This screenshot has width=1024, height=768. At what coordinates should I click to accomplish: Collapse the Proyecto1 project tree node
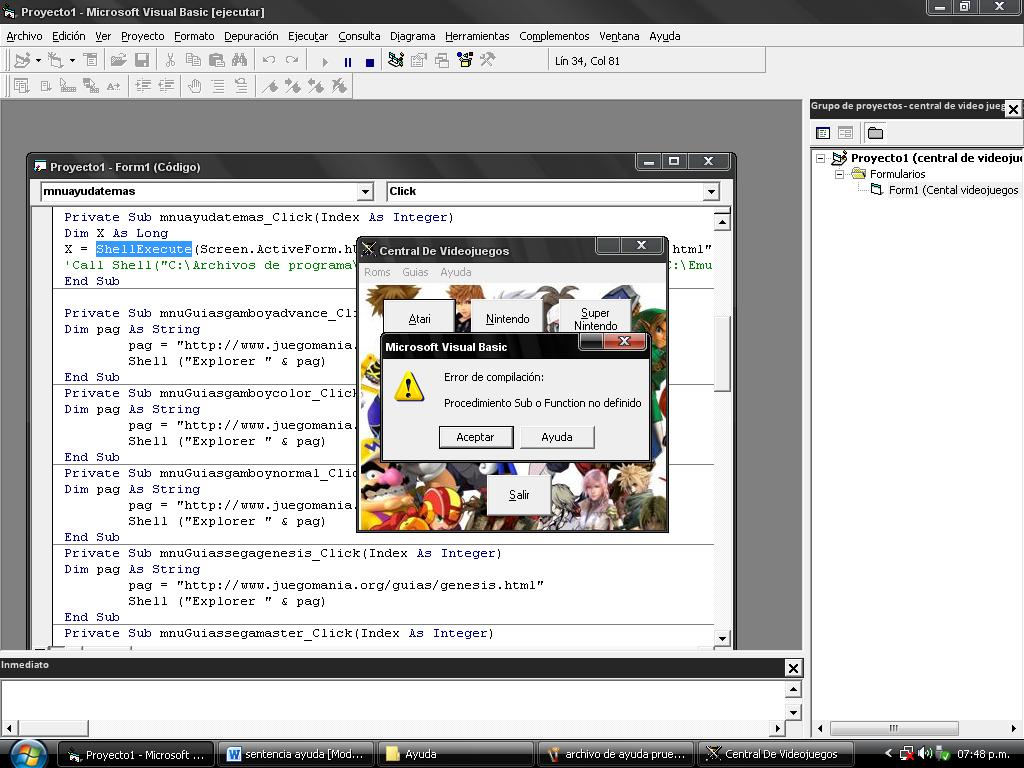[x=821, y=158]
